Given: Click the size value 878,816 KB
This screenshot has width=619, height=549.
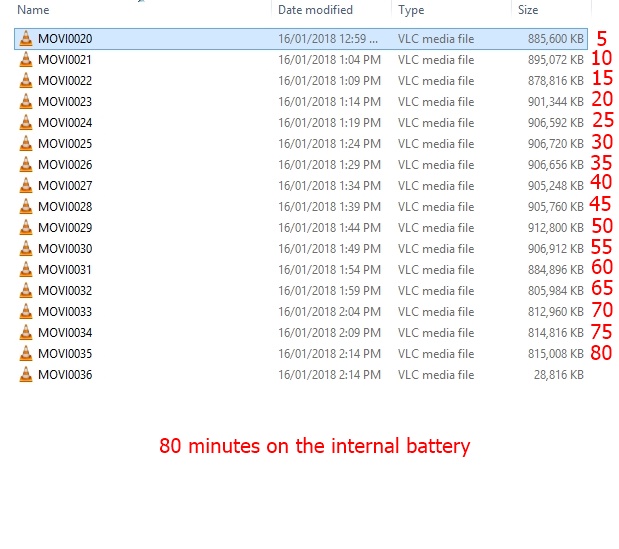Looking at the screenshot, I should 555,81.
